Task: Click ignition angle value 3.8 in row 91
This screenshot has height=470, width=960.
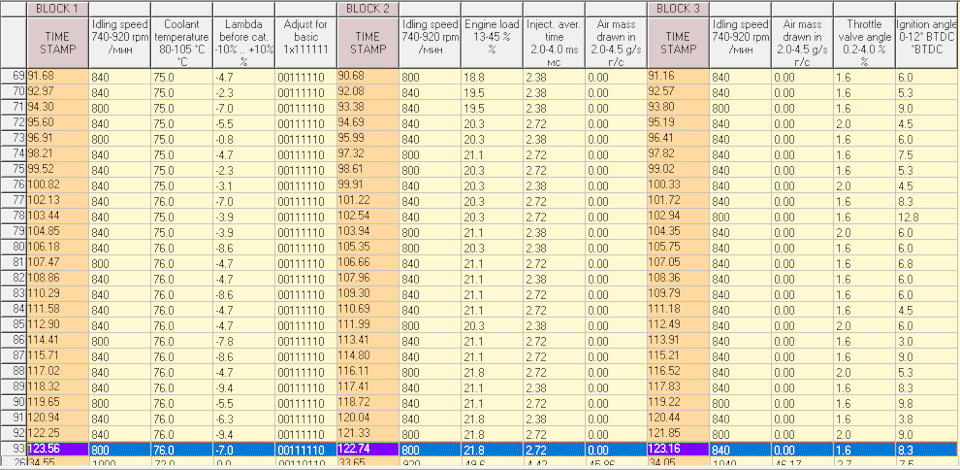Action: (928, 418)
